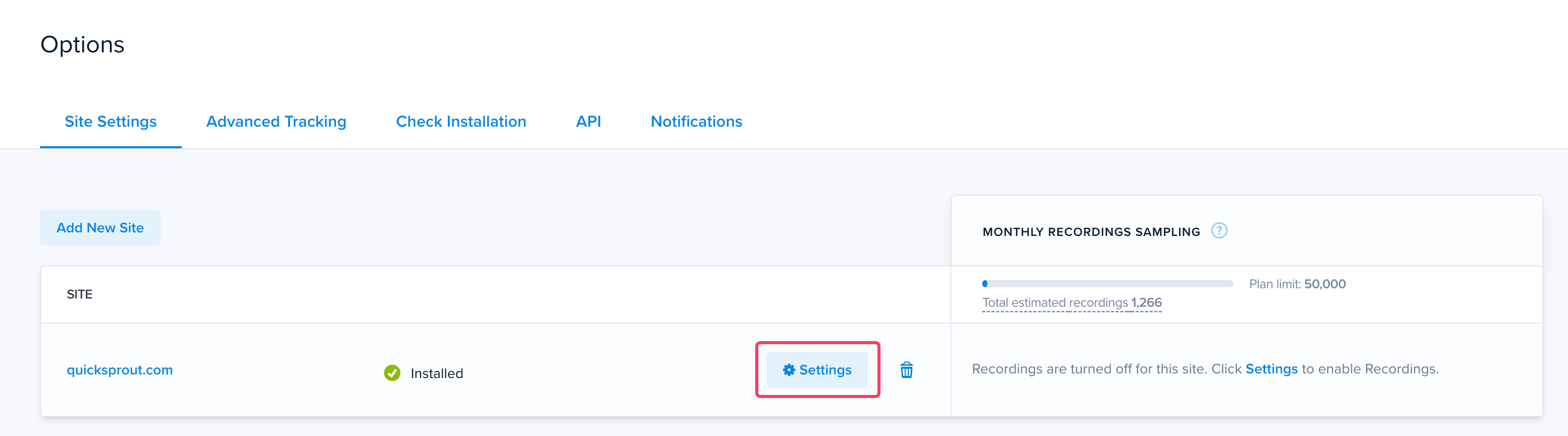The image size is (1568, 436).
Task: Click the Total estimated recordings dotted text
Action: coord(1072,303)
